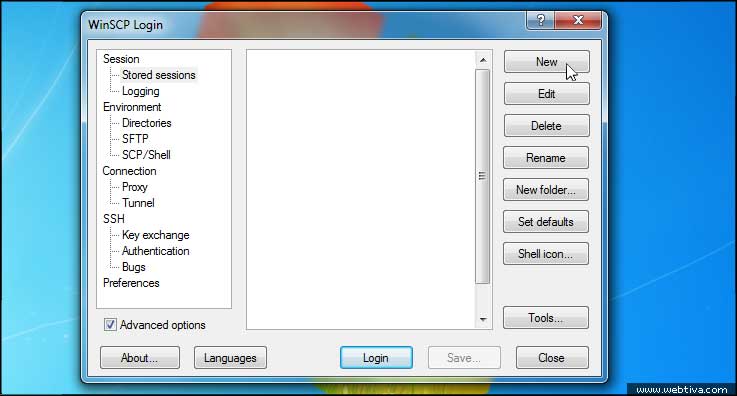Open the Tools menu button

tap(546, 318)
